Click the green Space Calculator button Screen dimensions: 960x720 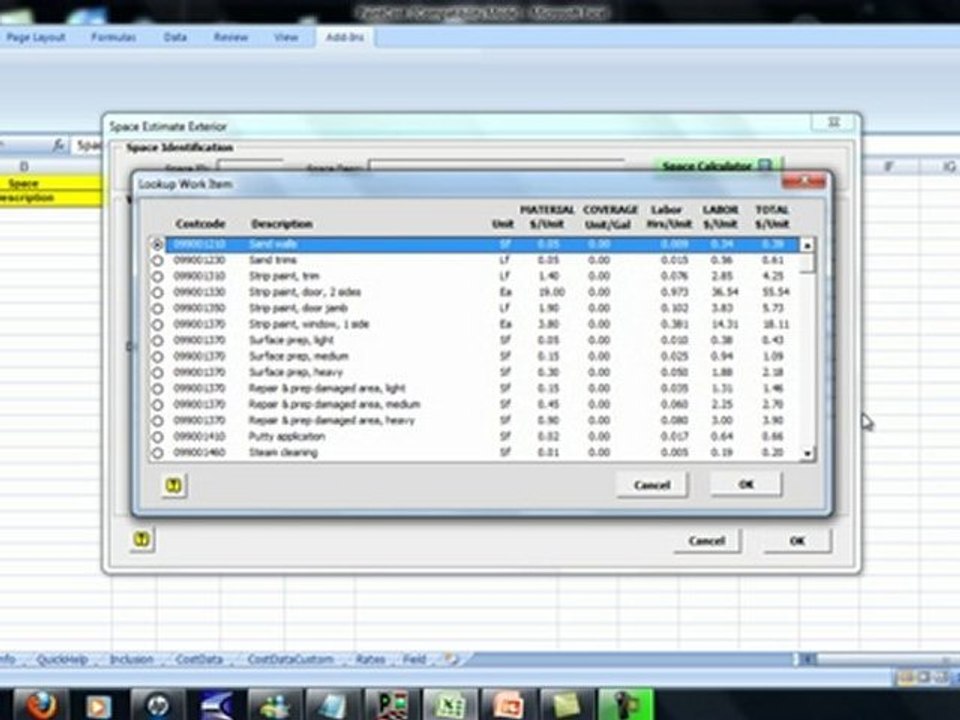pos(716,165)
